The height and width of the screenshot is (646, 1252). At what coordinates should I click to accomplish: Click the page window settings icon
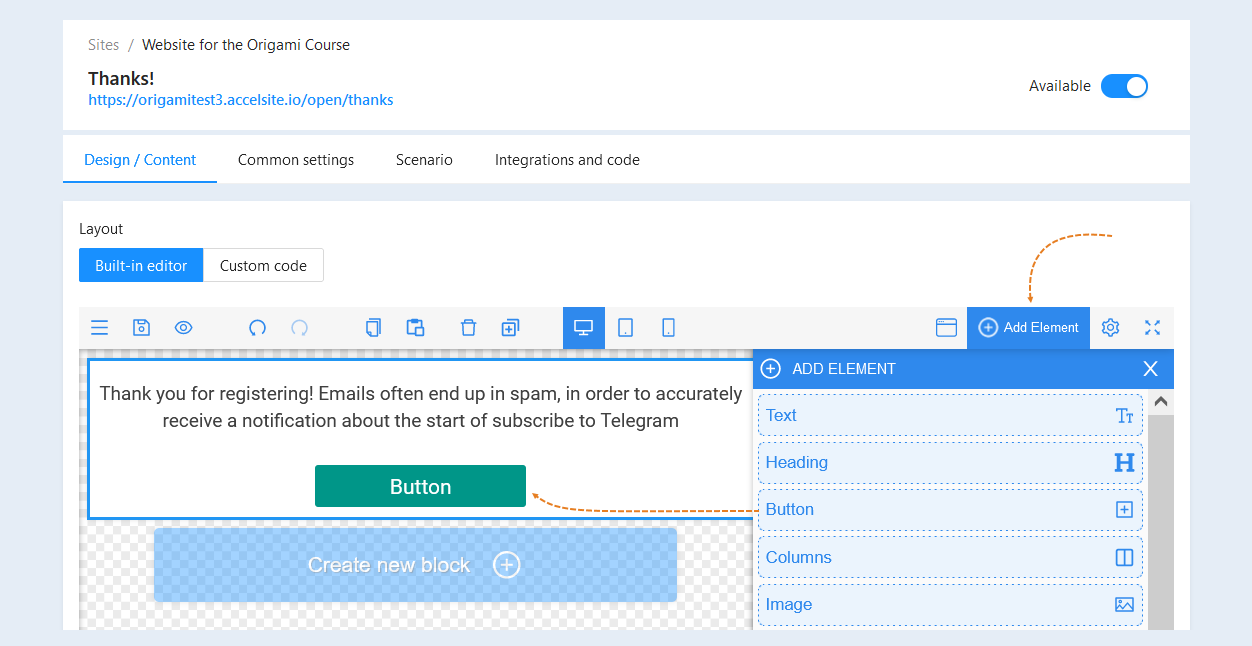click(946, 328)
